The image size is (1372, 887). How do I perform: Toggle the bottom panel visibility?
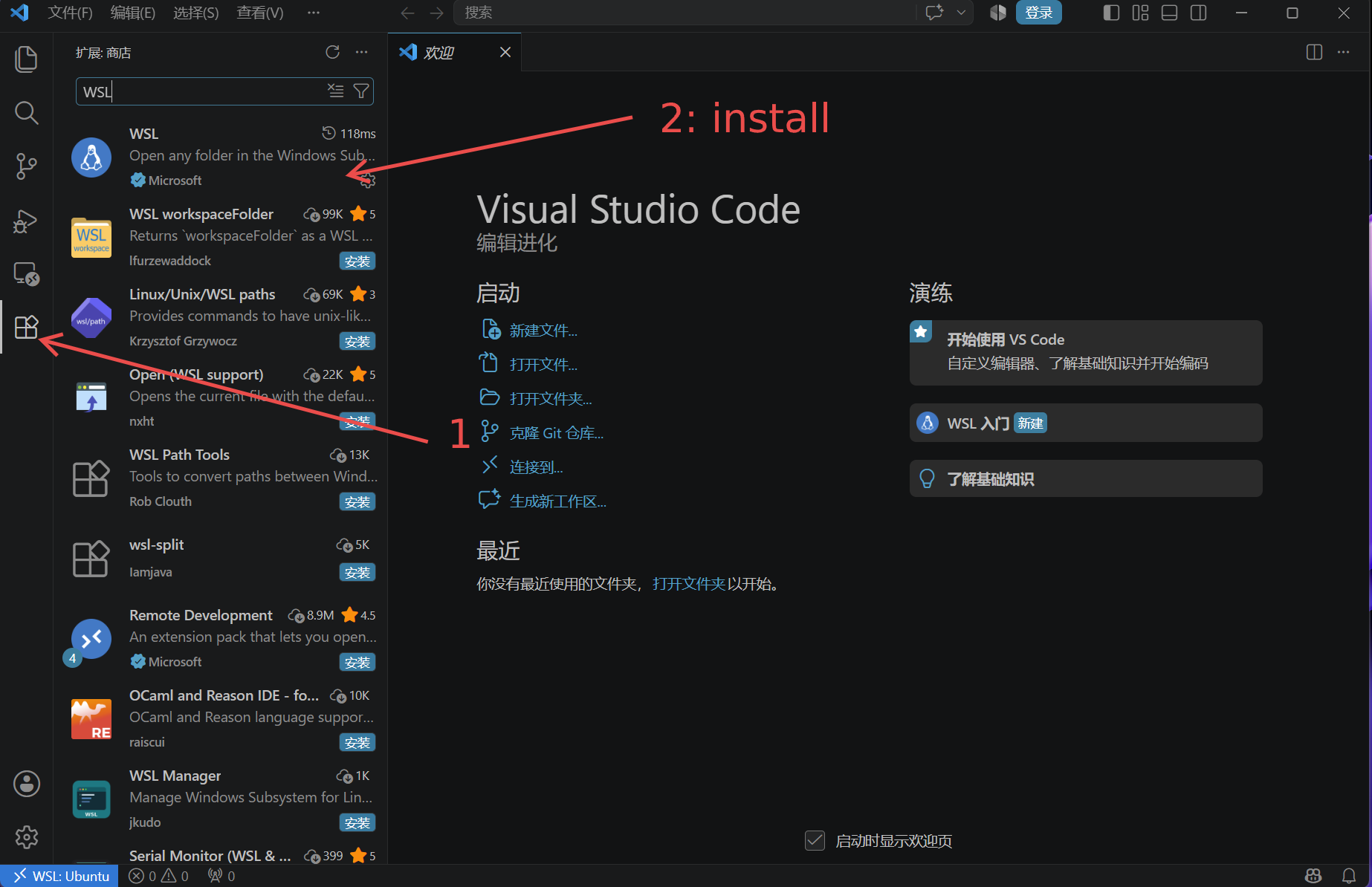coord(1169,13)
